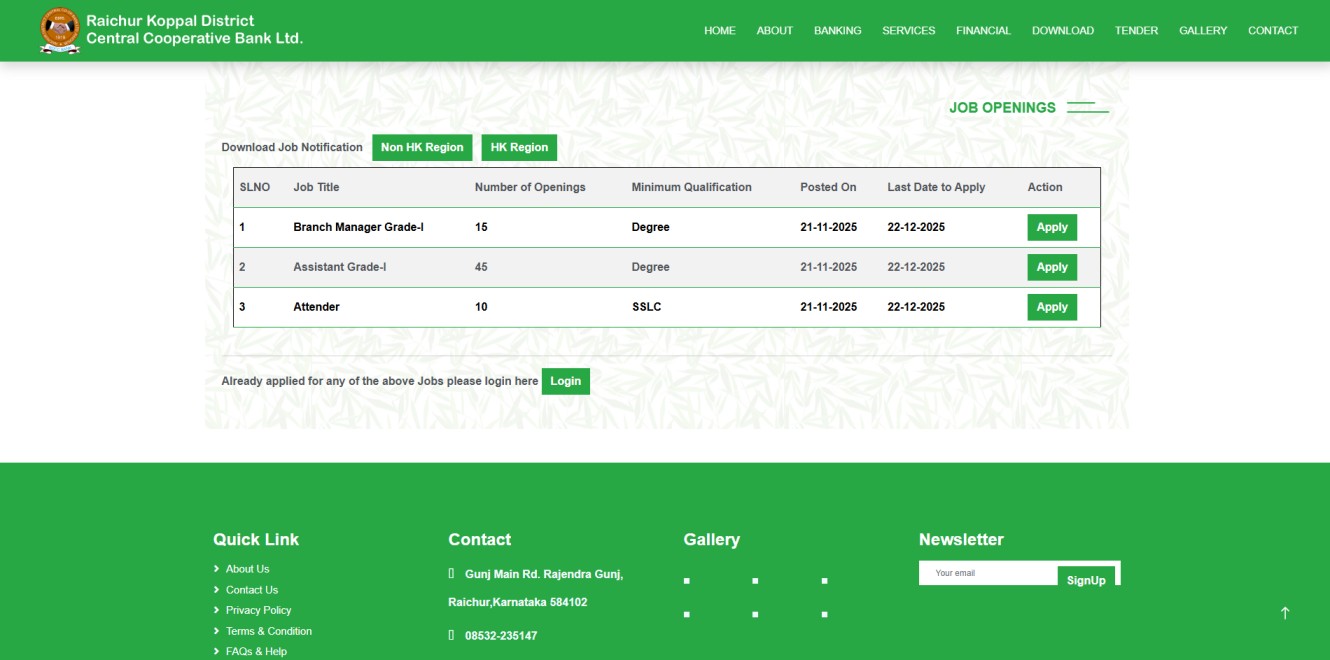Visit the GALLERY section
1330x660 pixels.
(x=1202, y=30)
